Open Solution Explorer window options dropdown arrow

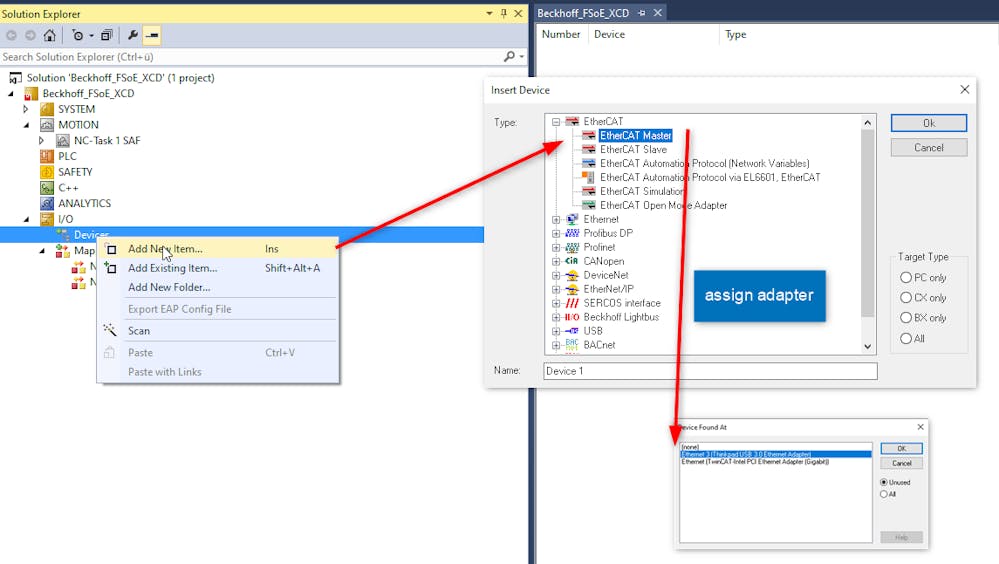(489, 13)
